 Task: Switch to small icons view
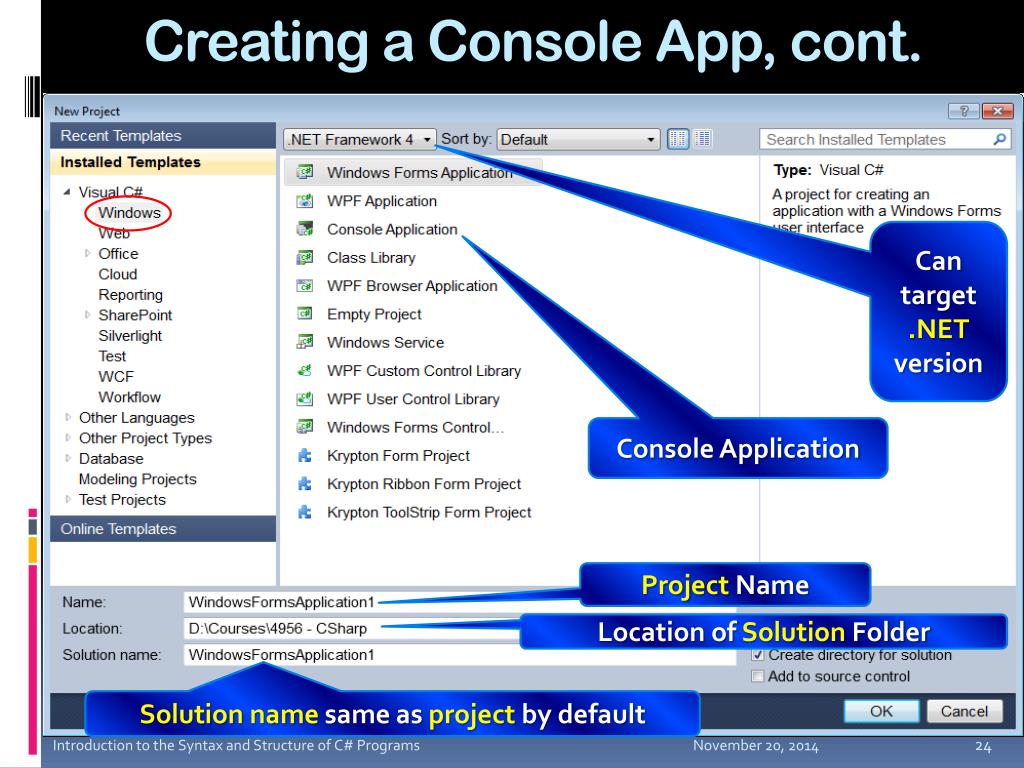click(678, 139)
